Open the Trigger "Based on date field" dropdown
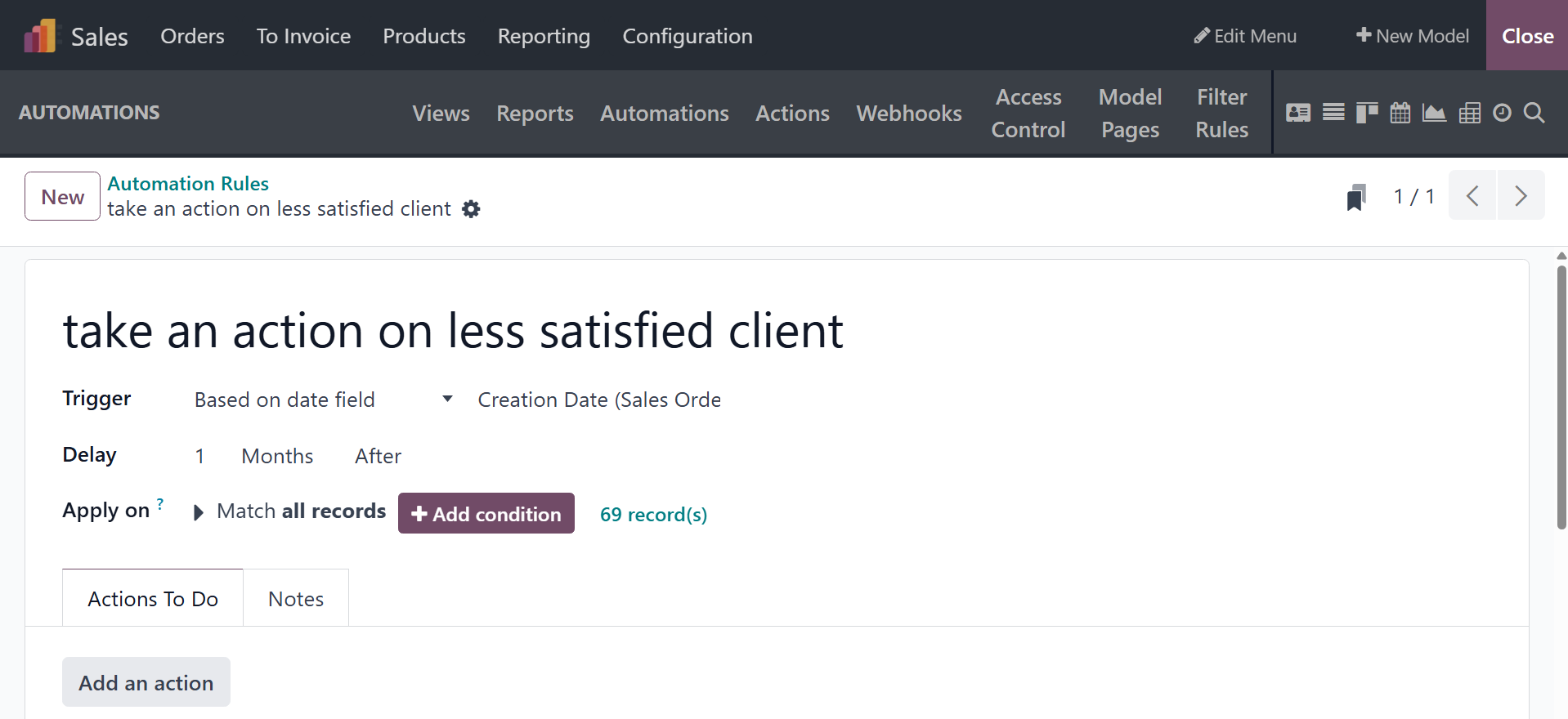 [323, 400]
